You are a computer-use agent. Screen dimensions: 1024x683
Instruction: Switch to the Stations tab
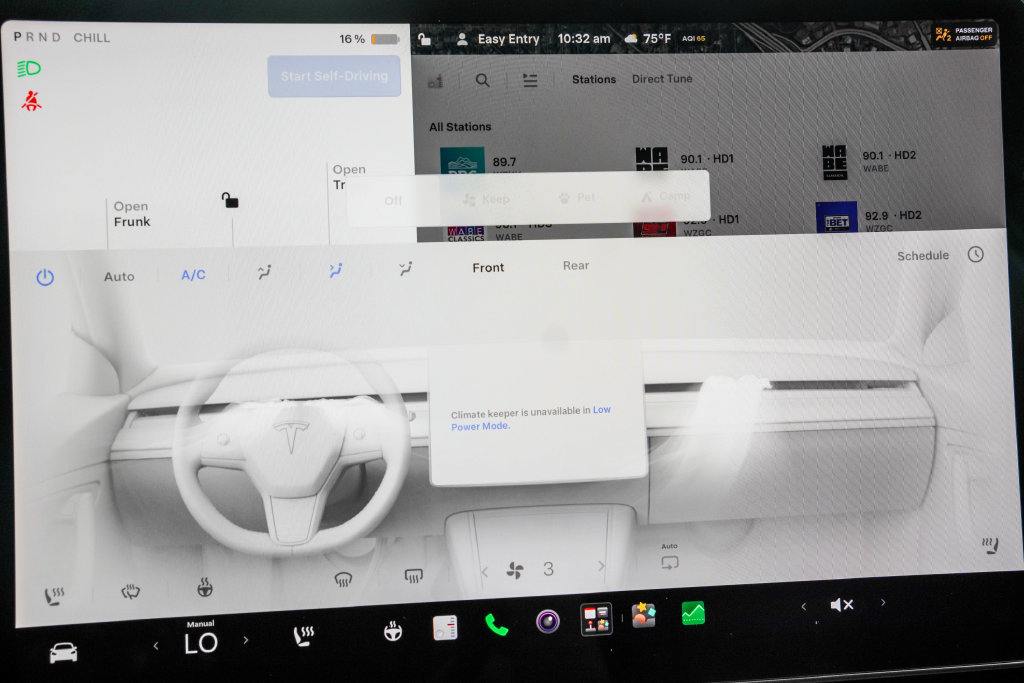(594, 79)
